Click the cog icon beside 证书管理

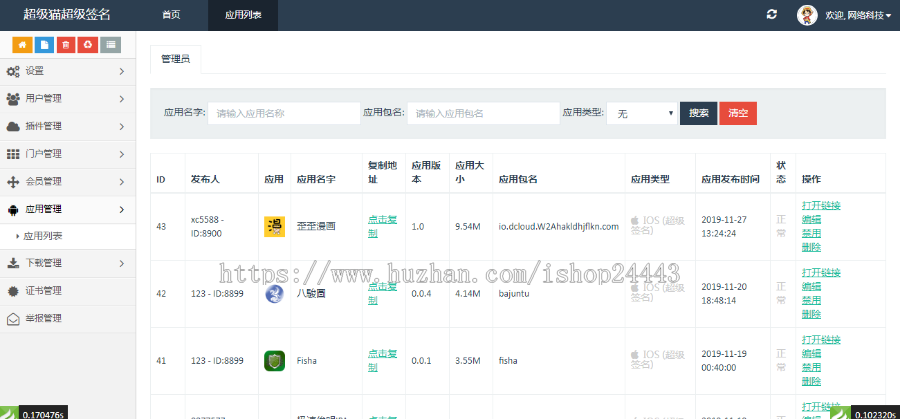tap(13, 291)
